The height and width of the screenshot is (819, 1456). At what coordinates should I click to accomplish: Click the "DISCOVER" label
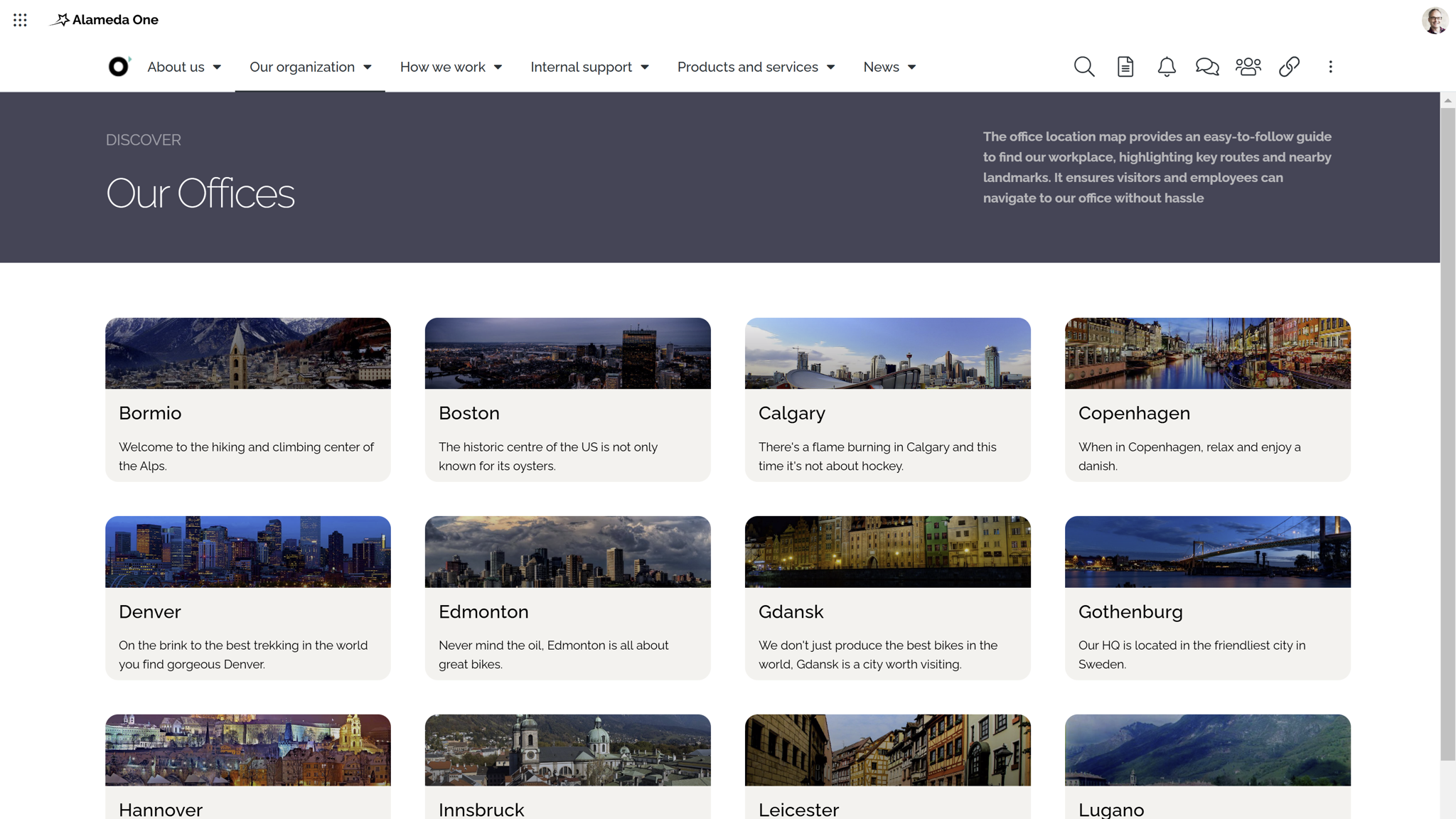(144, 140)
